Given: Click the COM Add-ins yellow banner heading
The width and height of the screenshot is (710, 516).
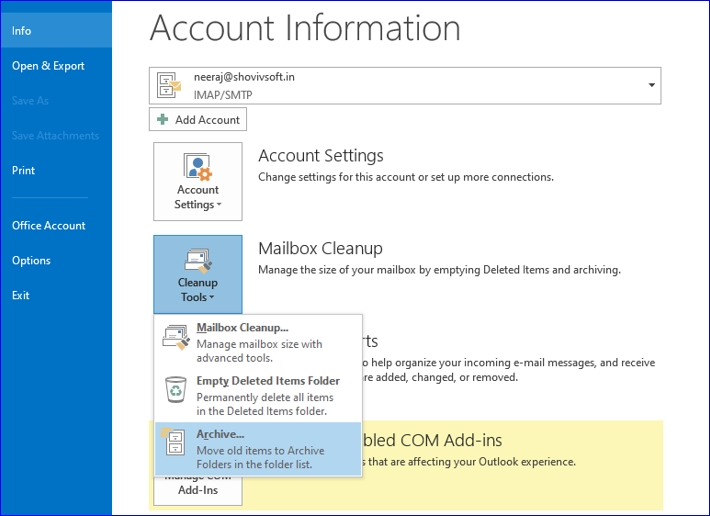Looking at the screenshot, I should tap(432, 440).
